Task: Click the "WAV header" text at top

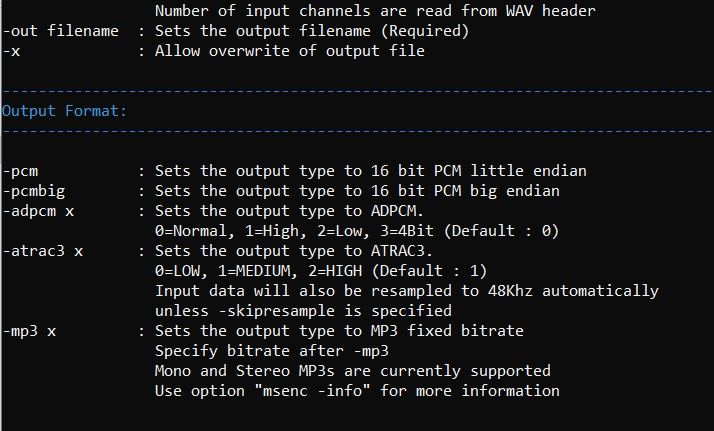Action: [x=551, y=11]
